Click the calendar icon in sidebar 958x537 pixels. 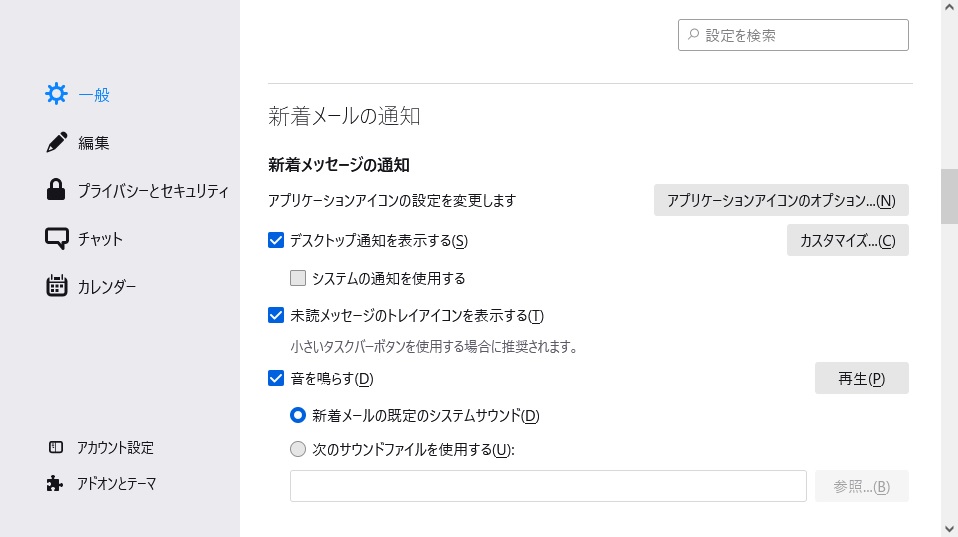point(57,287)
